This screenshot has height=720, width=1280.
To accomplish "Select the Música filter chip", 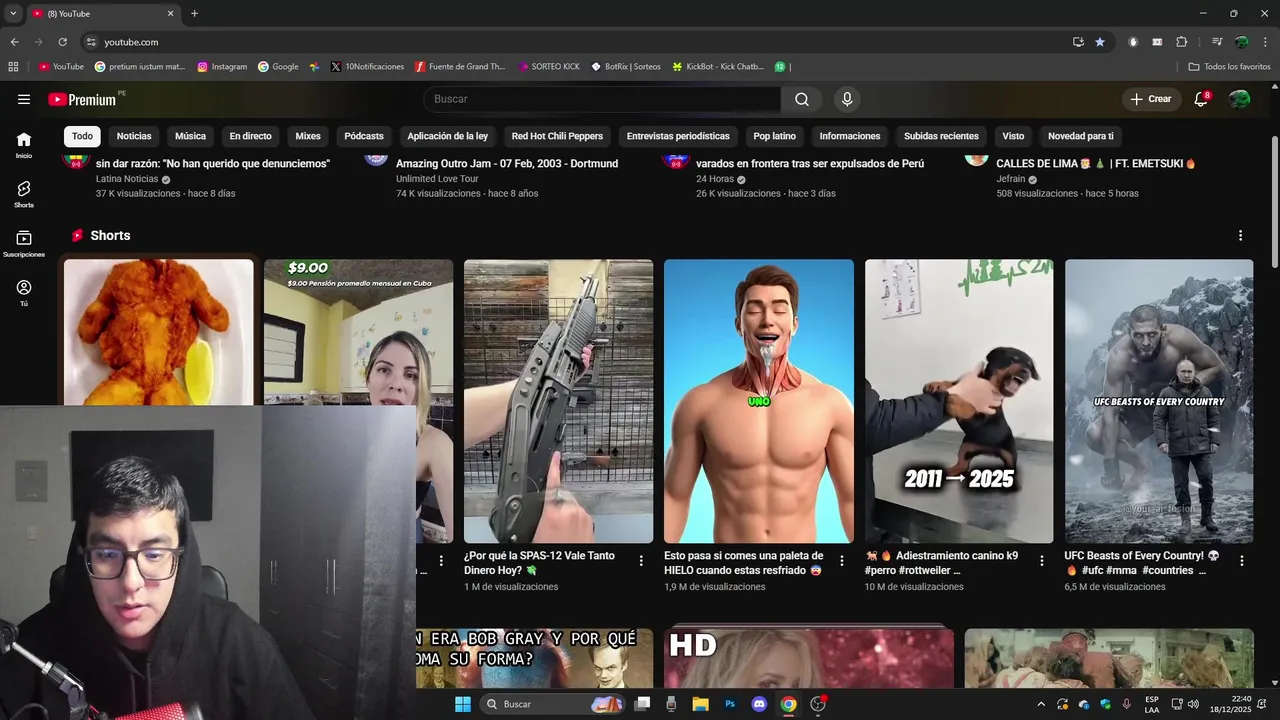I will tap(190, 136).
